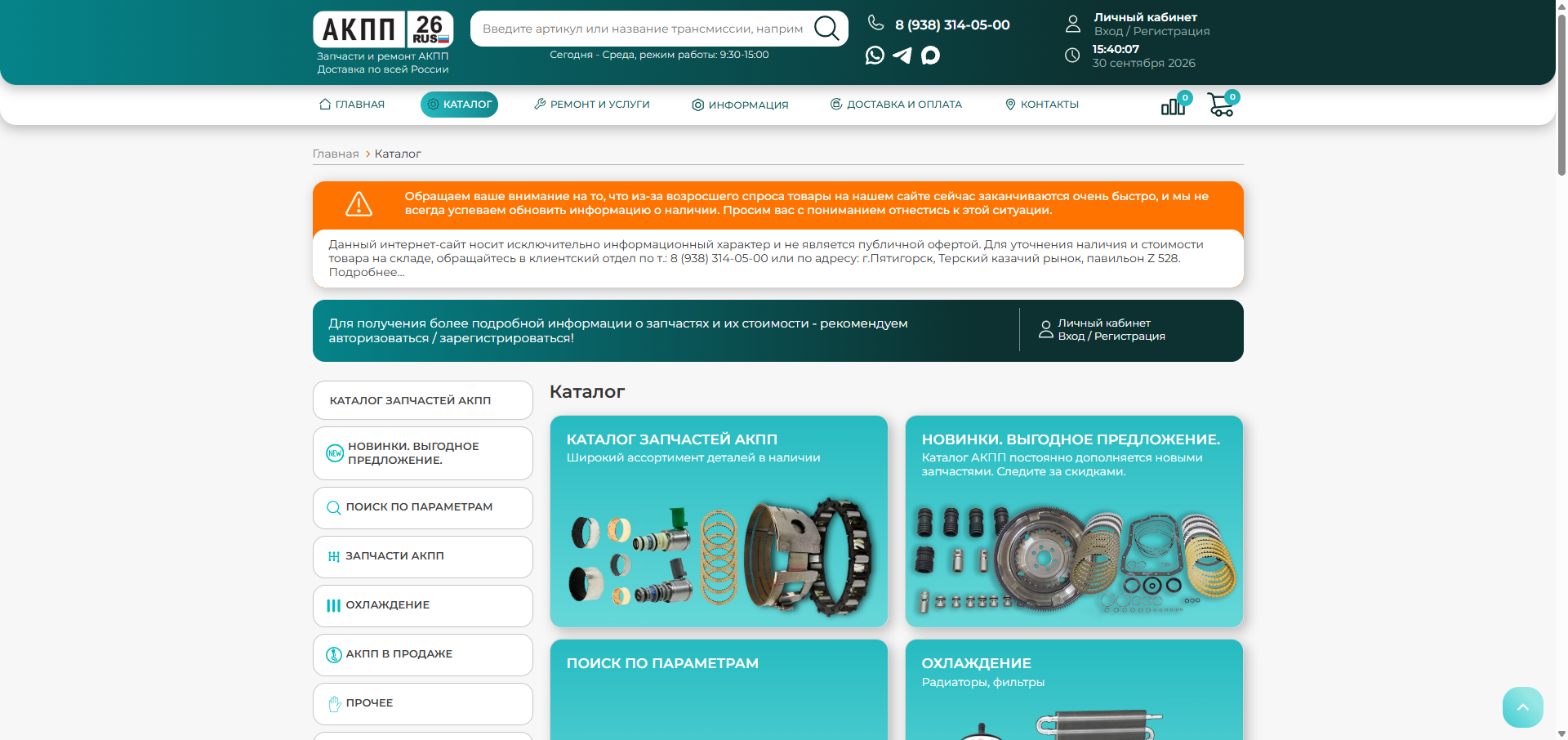
Task: Open the chat messenger icon beside Telegram
Action: pos(930,55)
